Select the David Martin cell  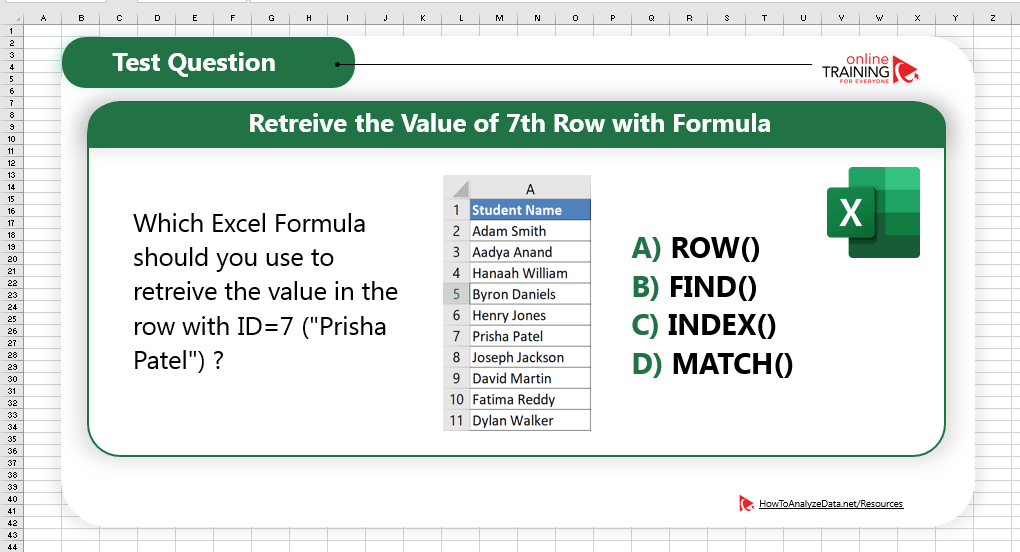click(530, 378)
